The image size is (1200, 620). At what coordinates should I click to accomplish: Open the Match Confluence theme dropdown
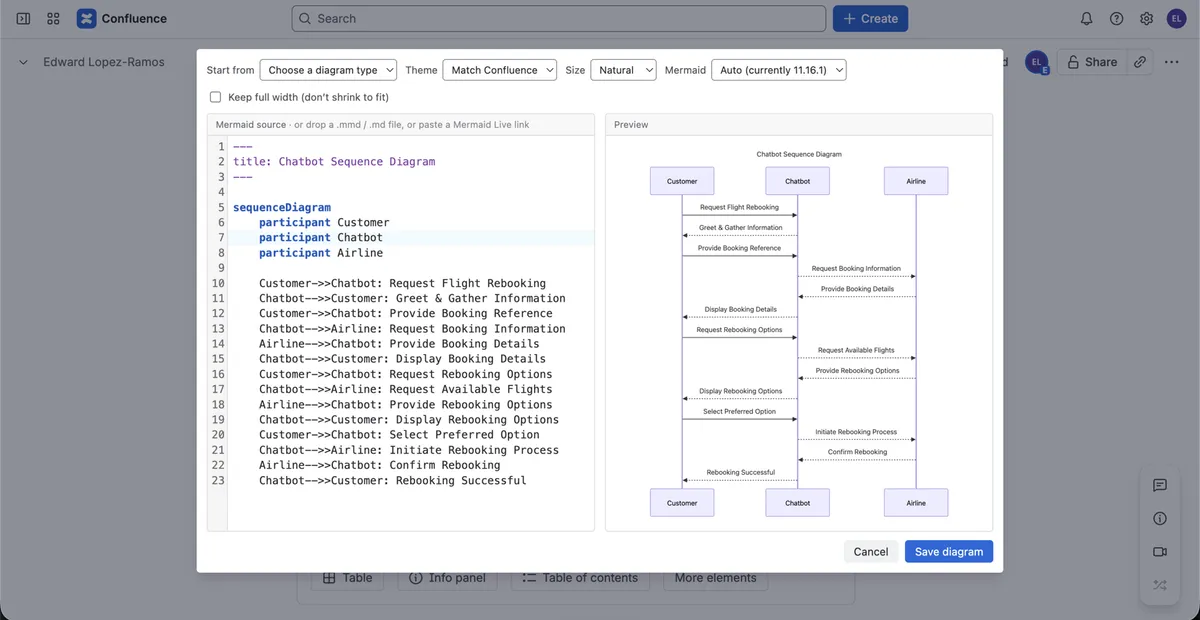point(499,70)
